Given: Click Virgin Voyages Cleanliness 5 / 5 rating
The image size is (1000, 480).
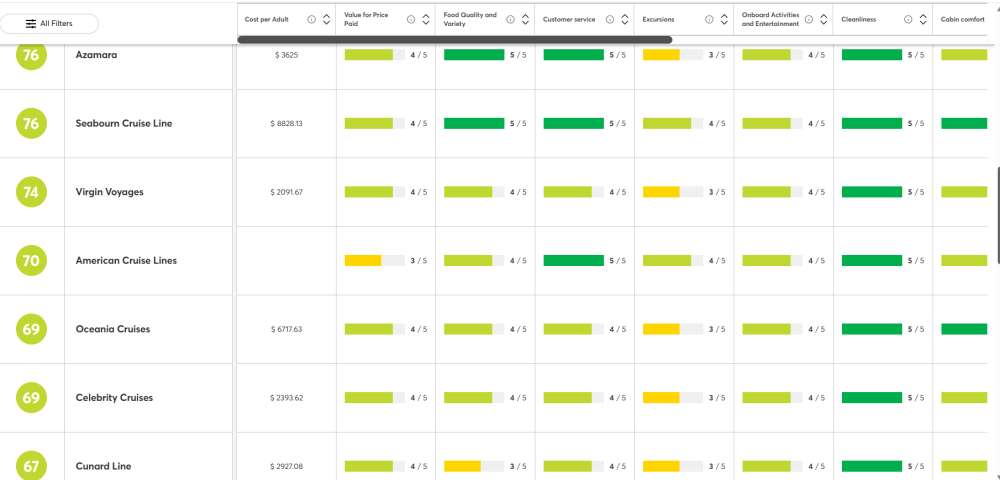Looking at the screenshot, I should [x=916, y=192].
